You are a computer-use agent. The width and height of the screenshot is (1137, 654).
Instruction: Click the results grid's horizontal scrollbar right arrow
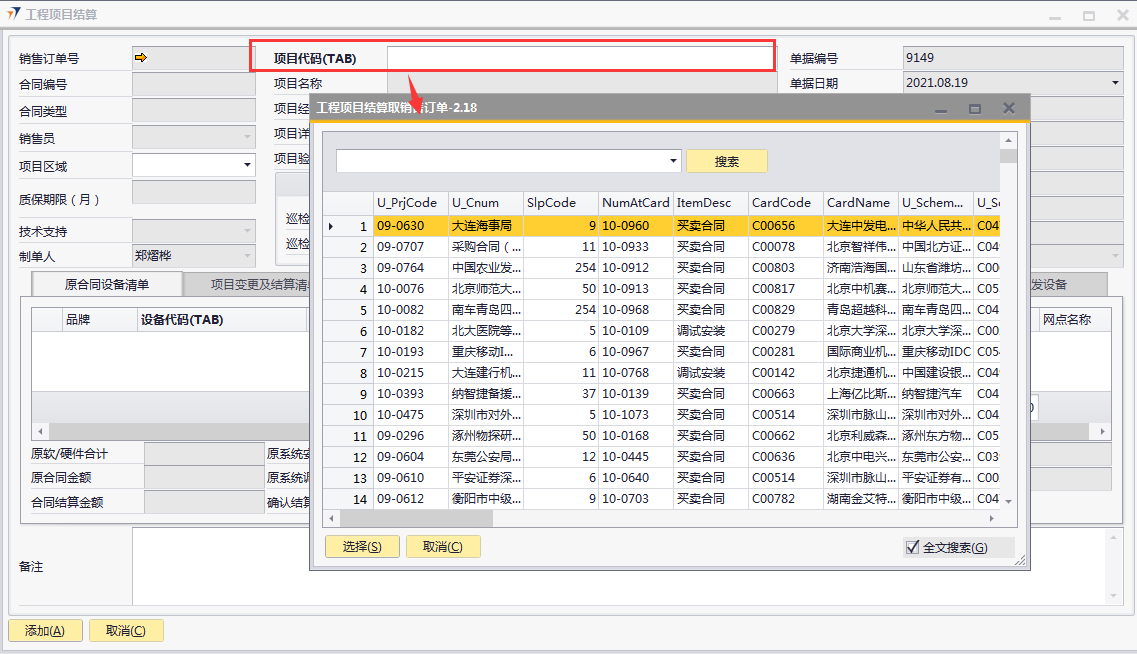[991, 519]
